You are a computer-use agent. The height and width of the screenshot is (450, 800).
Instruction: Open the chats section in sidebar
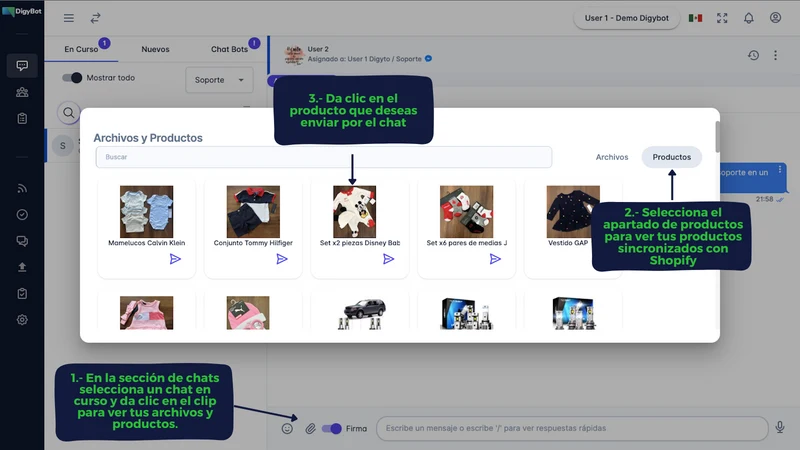tap(22, 65)
